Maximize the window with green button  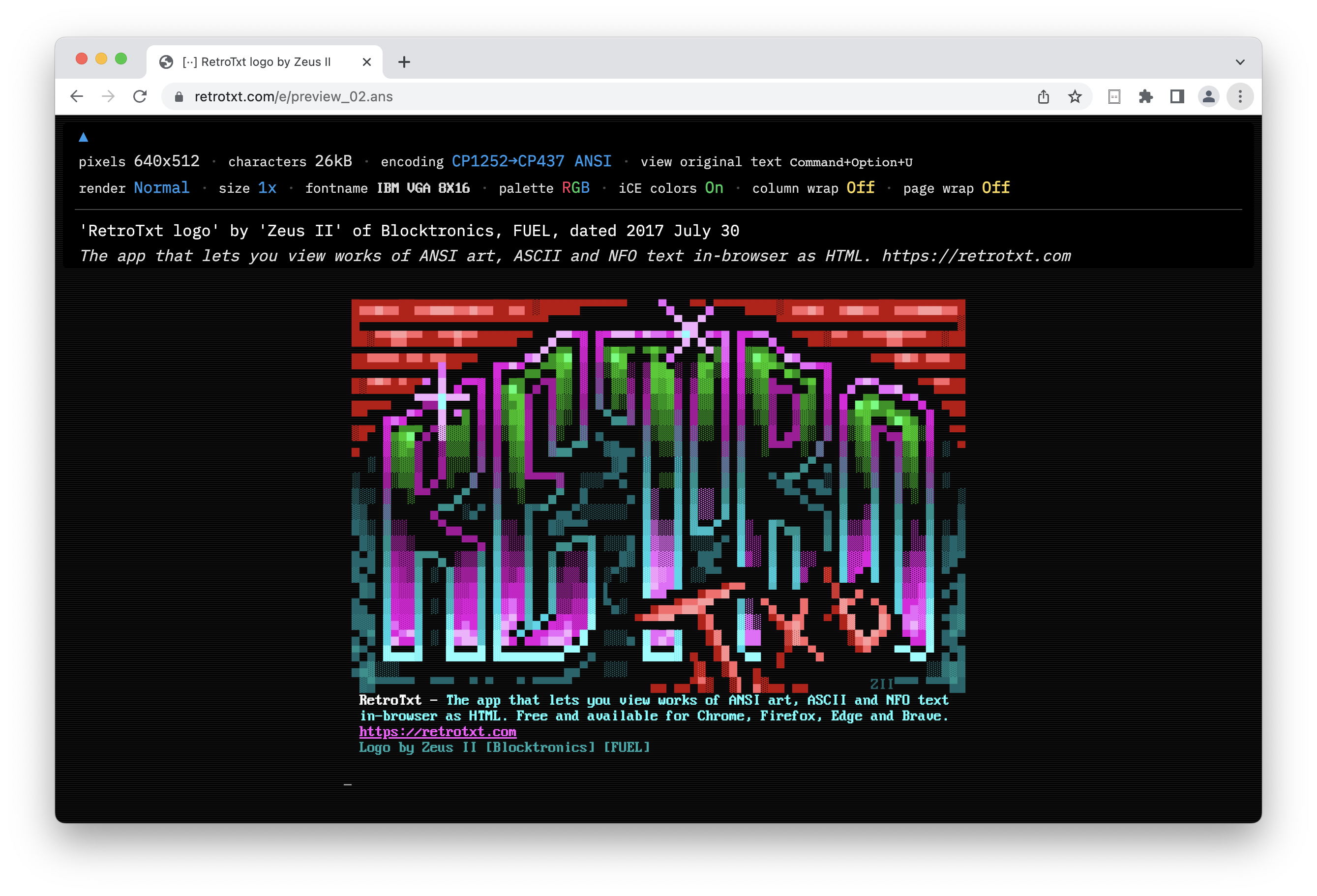[x=120, y=59]
